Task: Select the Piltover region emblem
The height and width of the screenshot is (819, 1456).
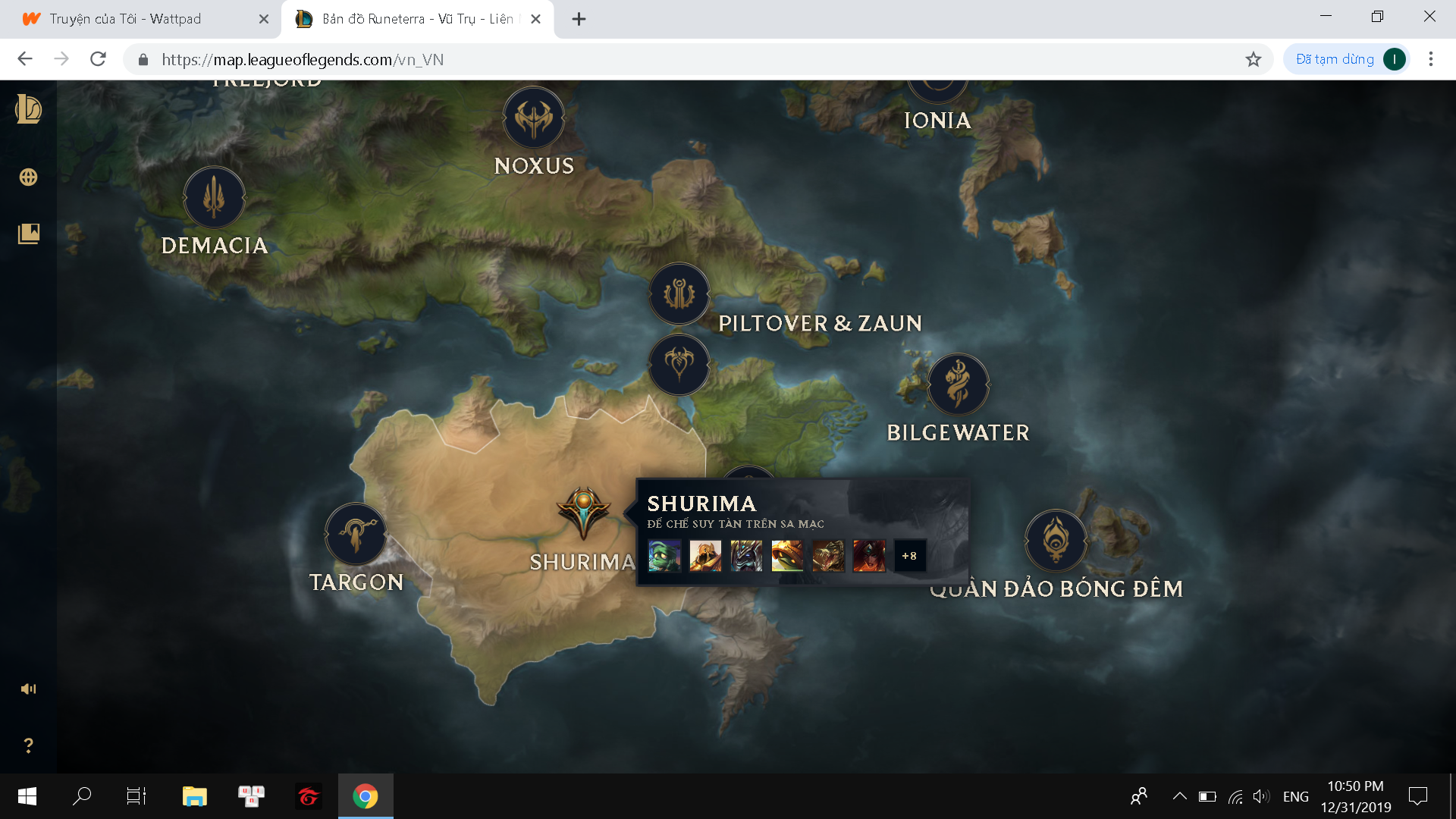Action: (679, 293)
